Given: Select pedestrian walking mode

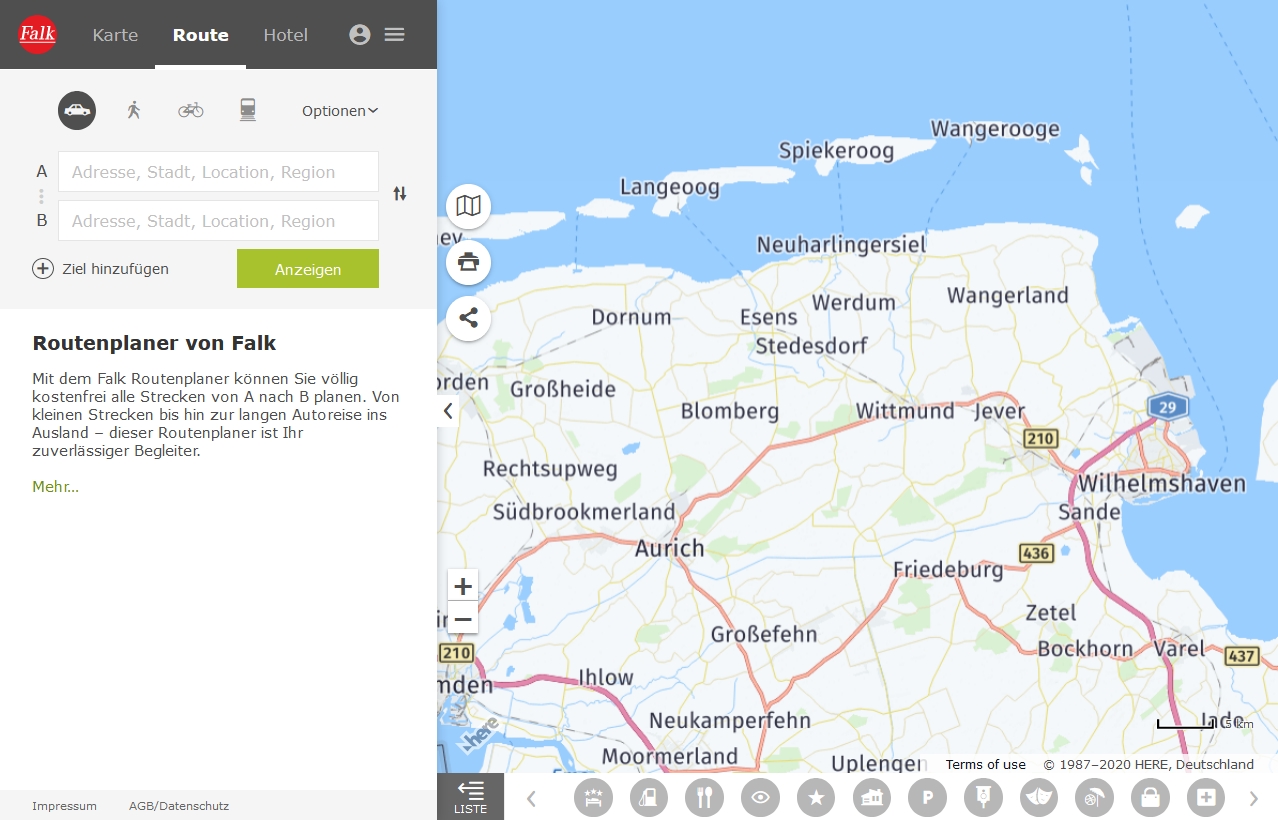Looking at the screenshot, I should [x=134, y=111].
